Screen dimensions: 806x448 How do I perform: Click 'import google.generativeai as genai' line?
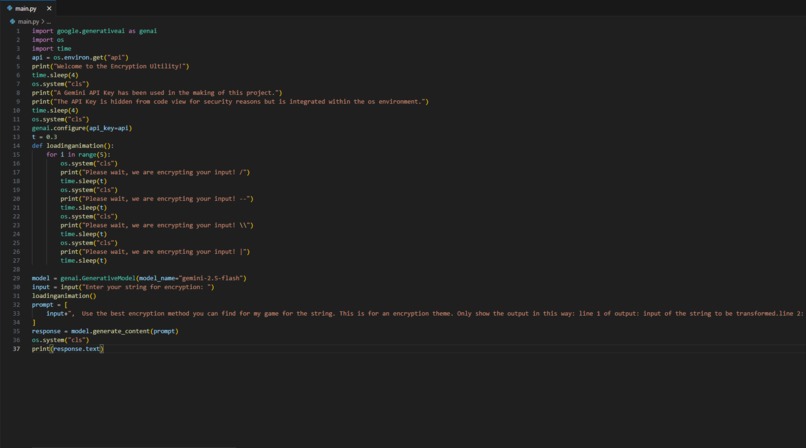tap(95, 31)
